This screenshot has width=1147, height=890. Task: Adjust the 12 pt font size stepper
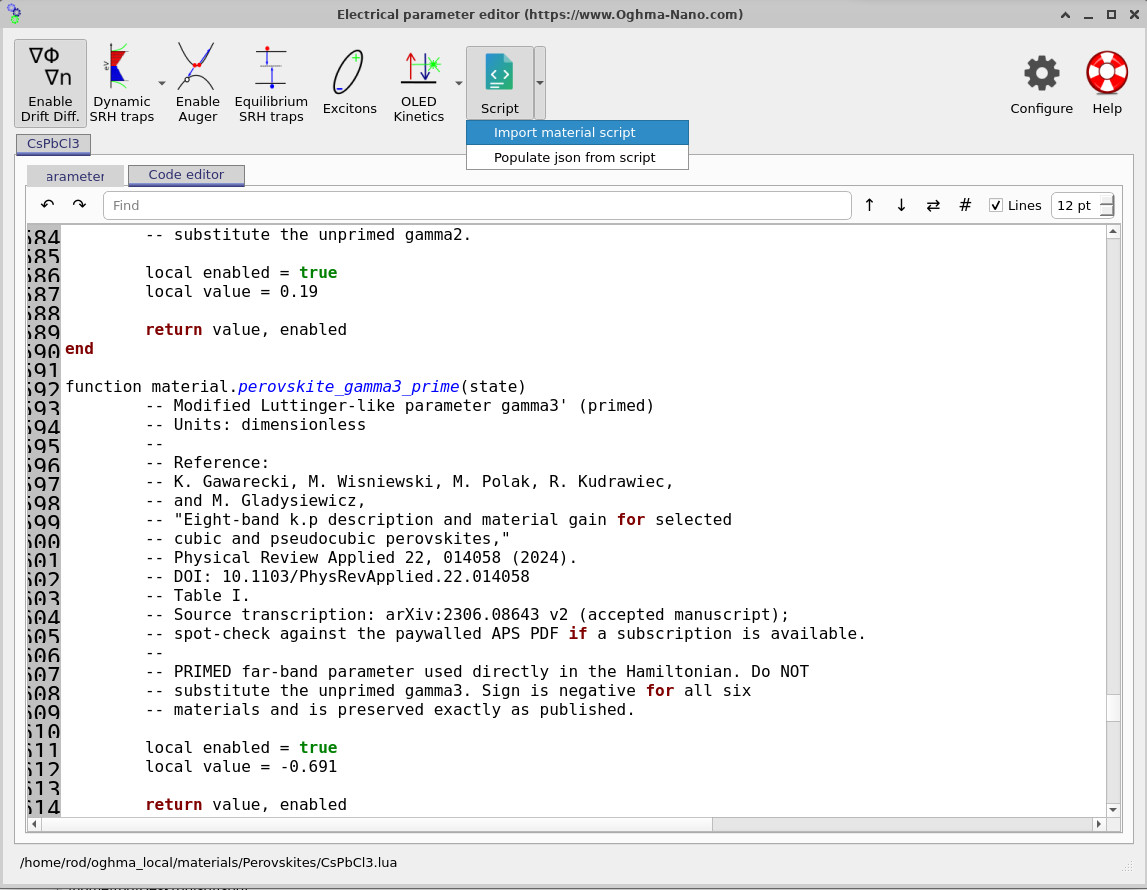pyautogui.click(x=1107, y=205)
